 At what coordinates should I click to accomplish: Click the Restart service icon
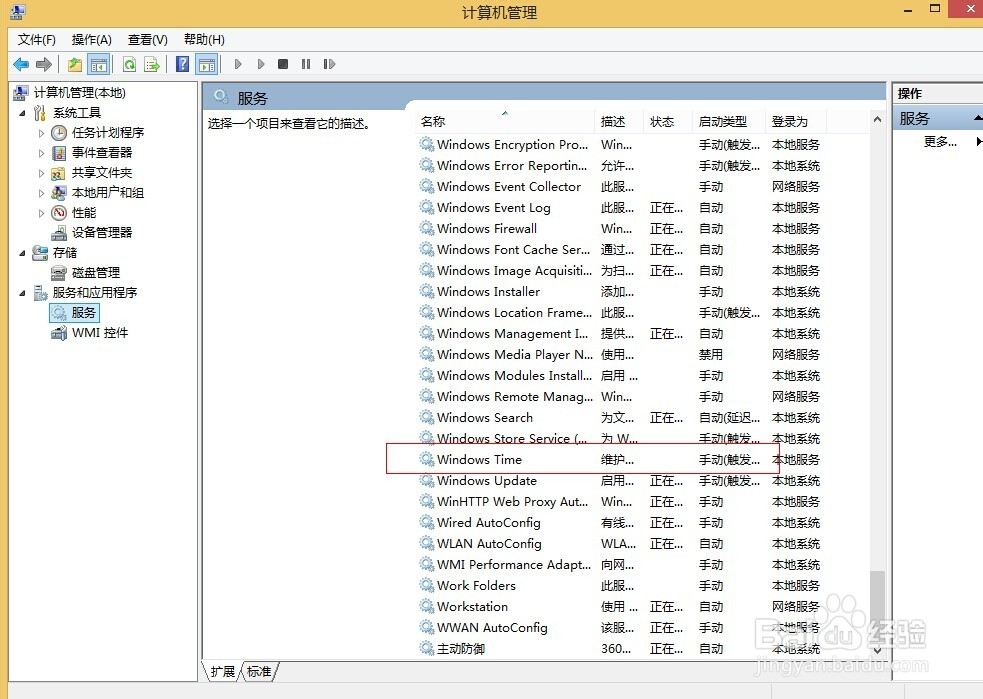pyautogui.click(x=329, y=64)
